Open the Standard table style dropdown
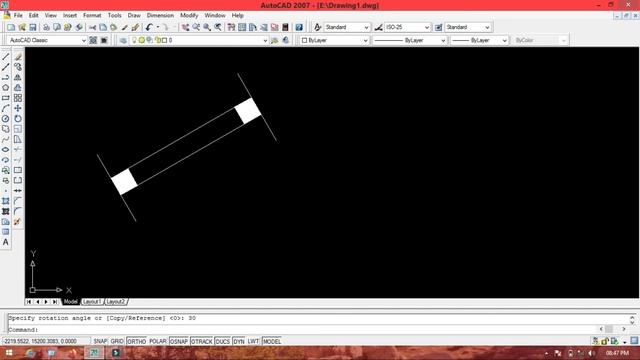 coord(468,27)
